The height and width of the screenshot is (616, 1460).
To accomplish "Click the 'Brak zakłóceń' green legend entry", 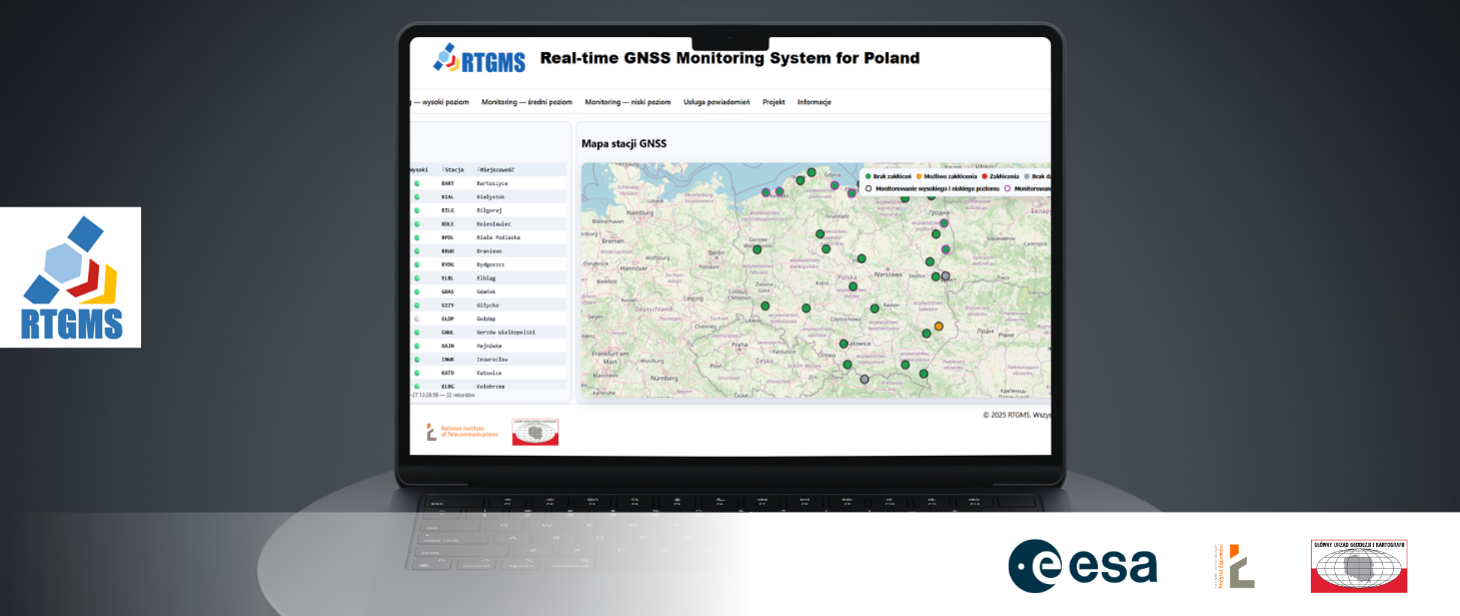I will pyautogui.click(x=886, y=176).
